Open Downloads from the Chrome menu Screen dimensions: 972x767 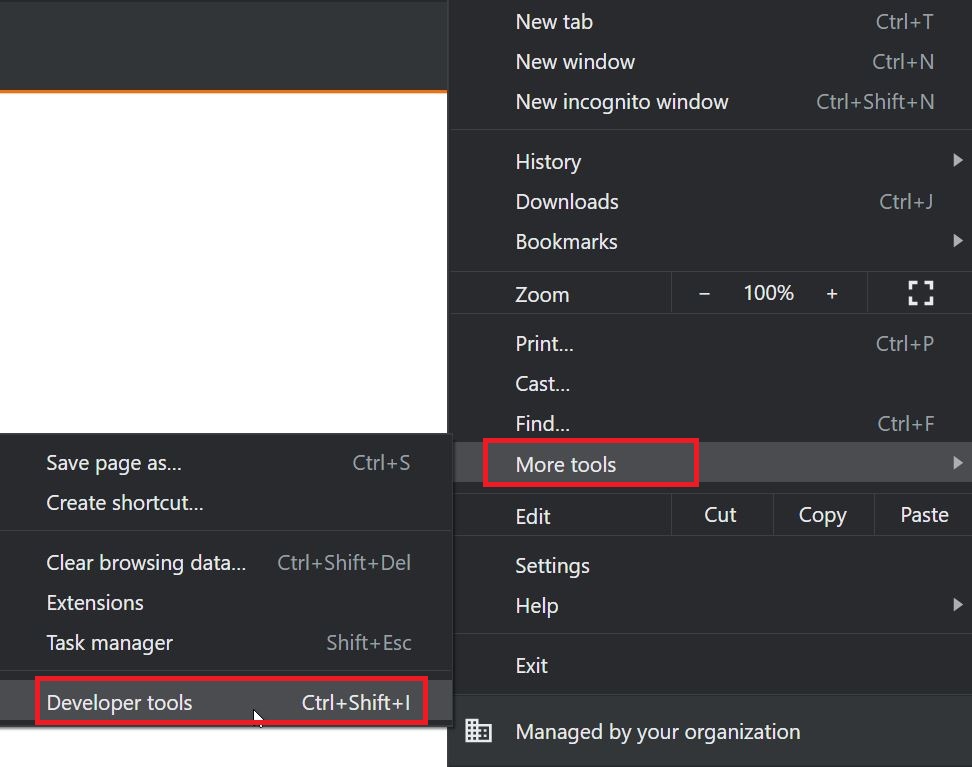[x=710, y=202]
